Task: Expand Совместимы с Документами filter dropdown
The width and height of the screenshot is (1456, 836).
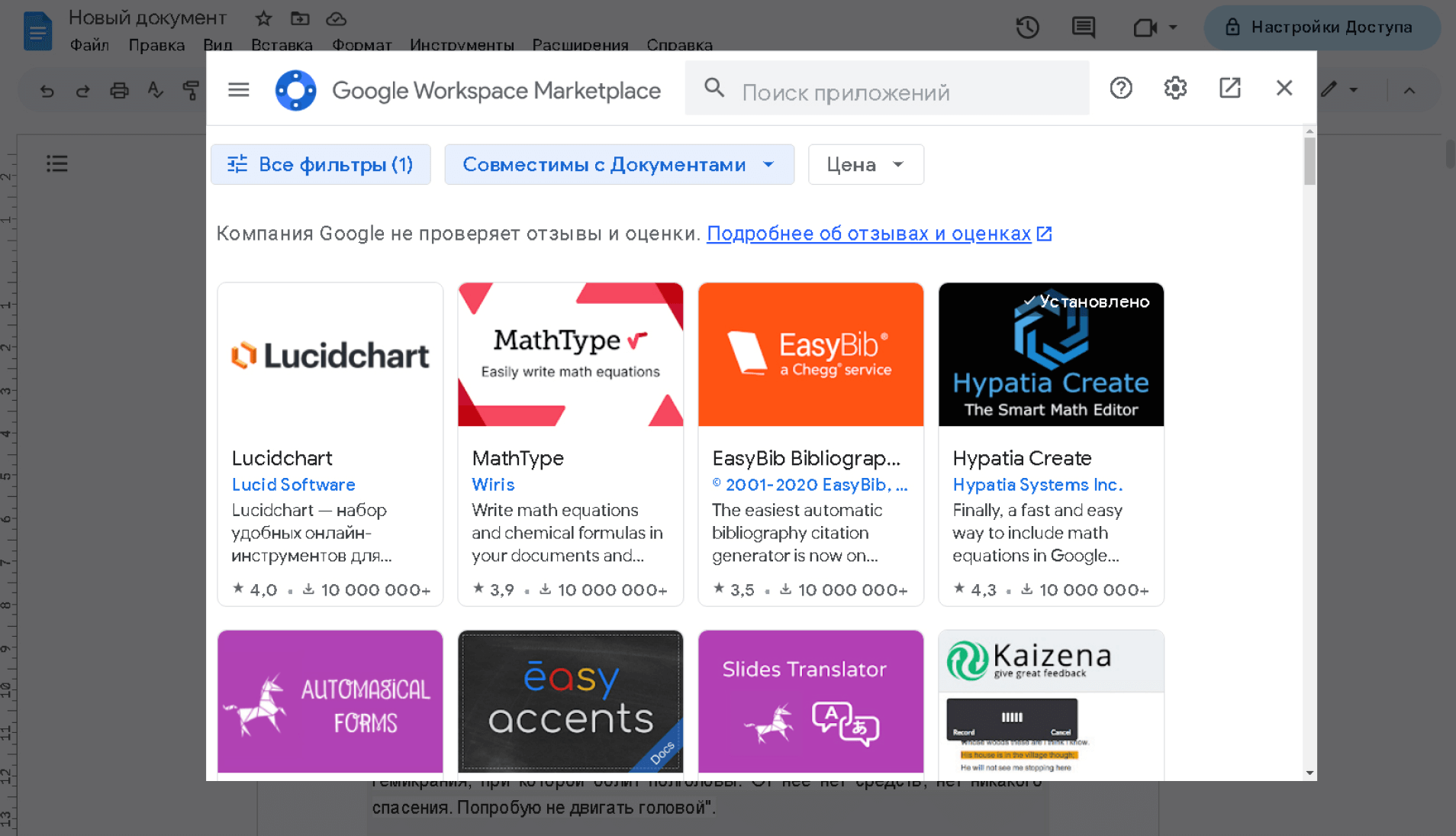Action: click(618, 165)
